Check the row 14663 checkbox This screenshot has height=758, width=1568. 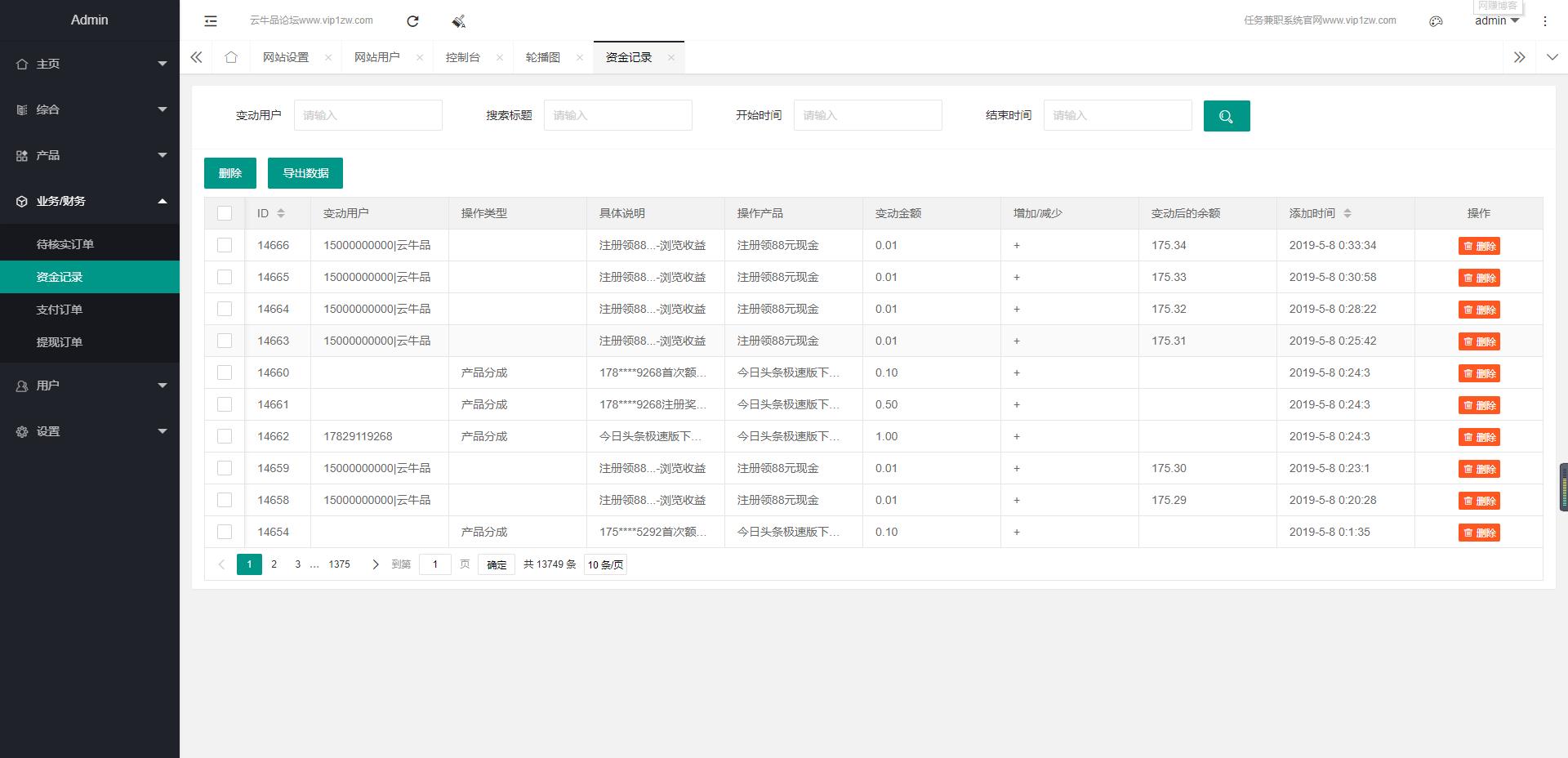pos(225,341)
